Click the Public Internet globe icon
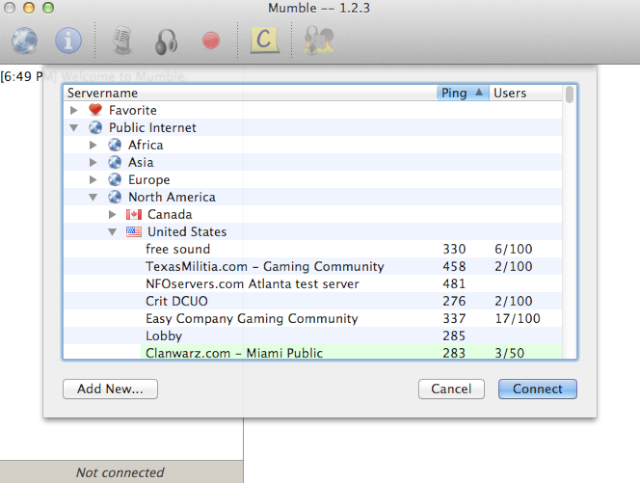The image size is (640, 483). tap(96, 127)
